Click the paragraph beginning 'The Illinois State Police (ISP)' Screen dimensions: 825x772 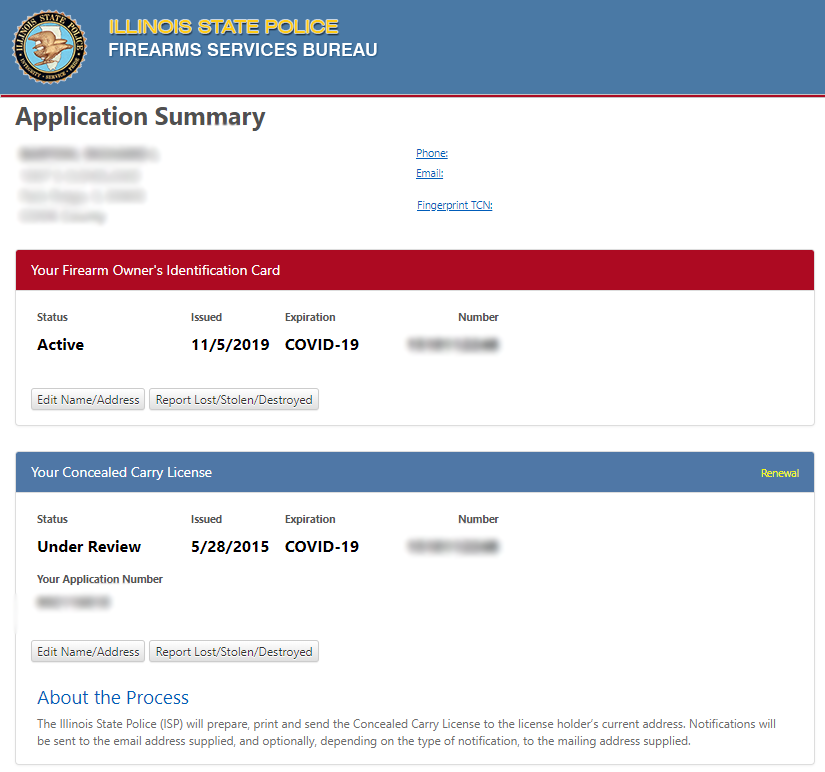(406, 732)
